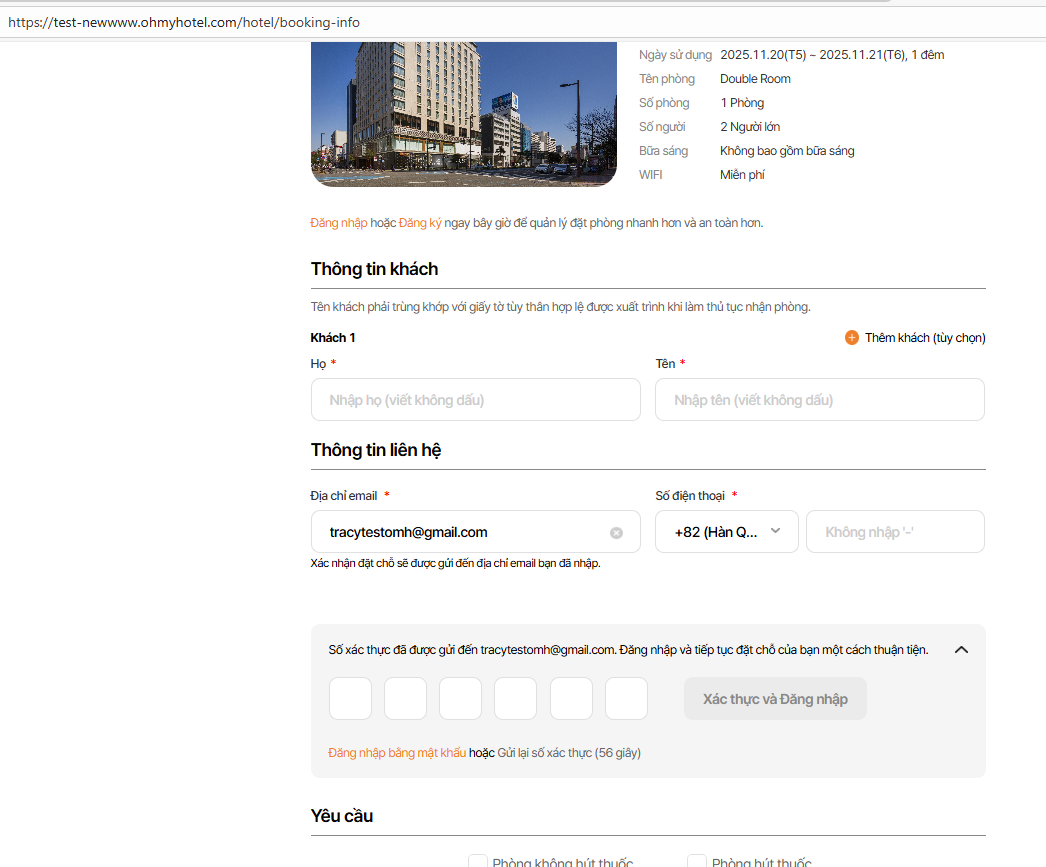Click the 'Khách 1' label

[333, 337]
